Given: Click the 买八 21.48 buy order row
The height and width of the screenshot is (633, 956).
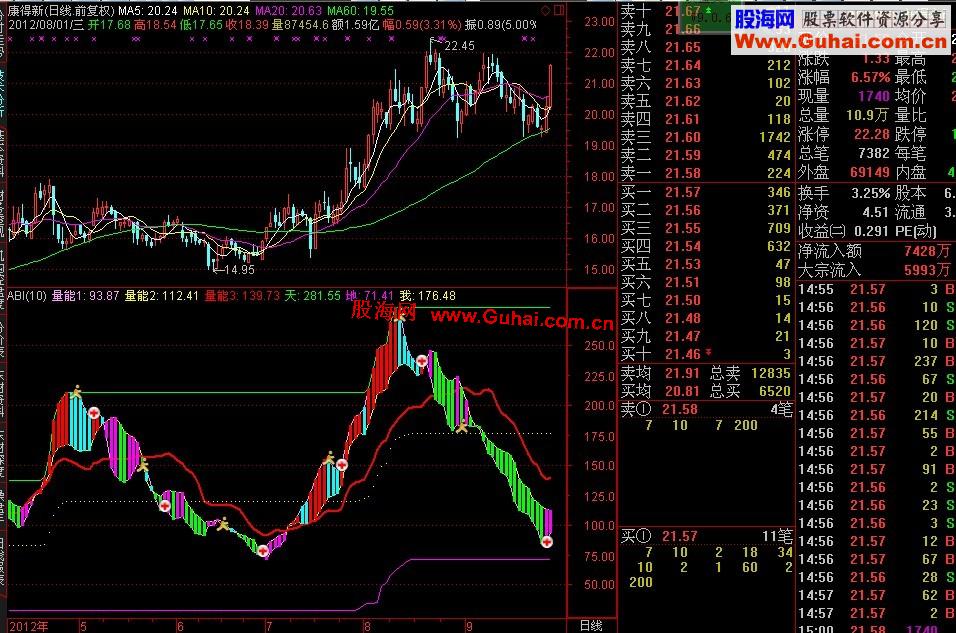Looking at the screenshot, I should coord(705,318).
